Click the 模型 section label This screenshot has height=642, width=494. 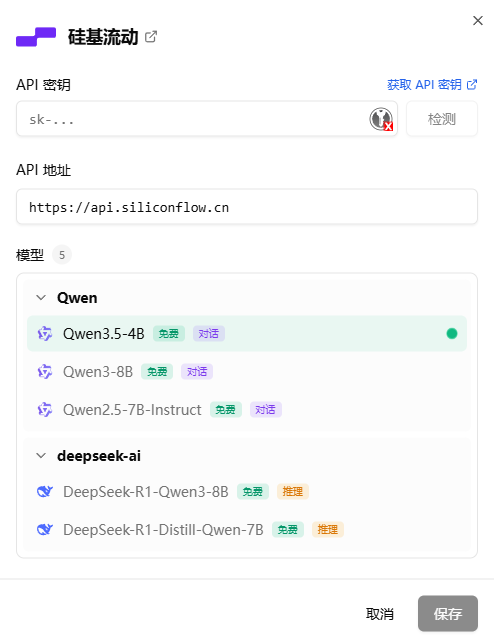tap(29, 255)
